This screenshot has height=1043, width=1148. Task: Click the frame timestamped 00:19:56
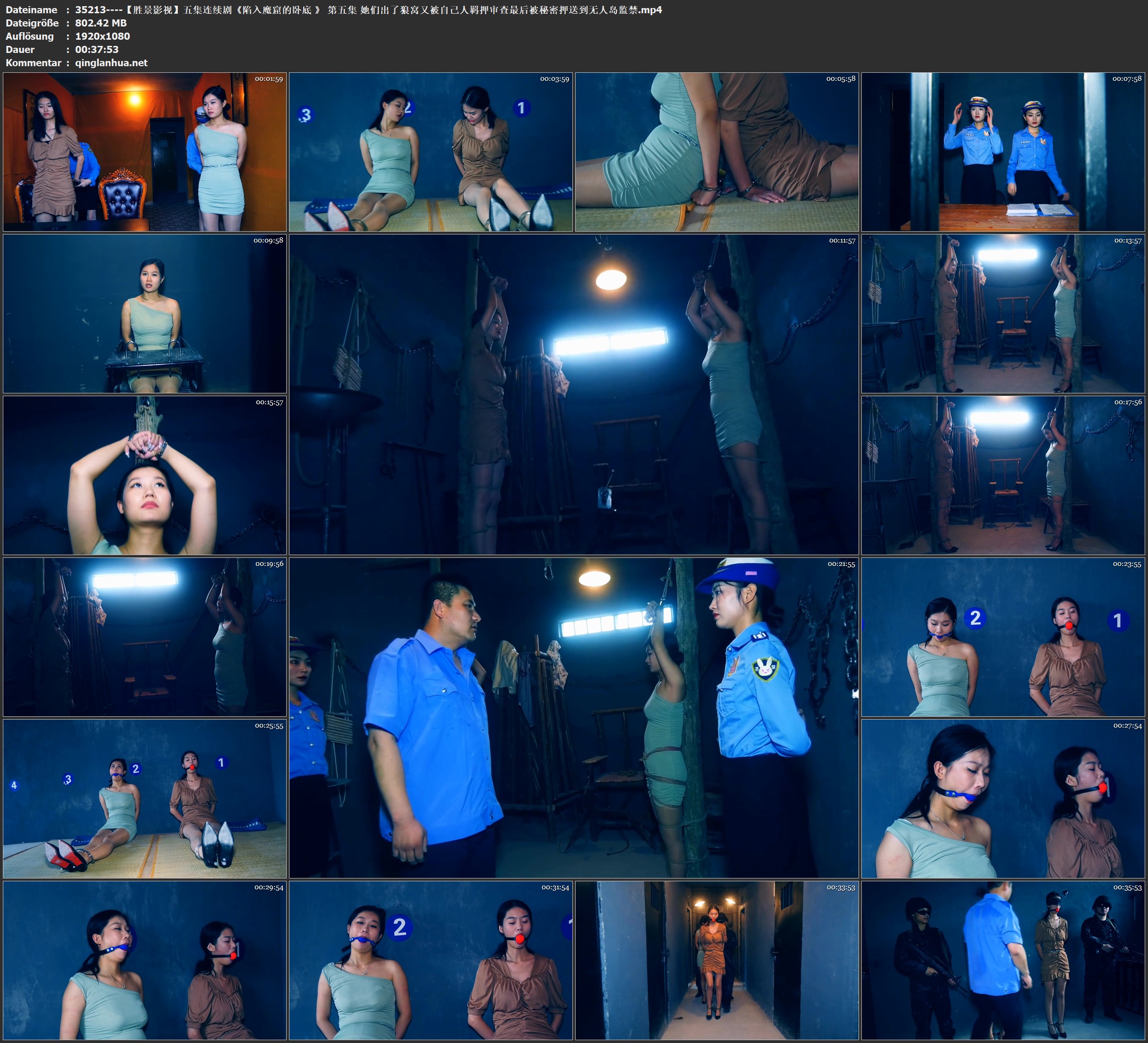[x=145, y=637]
